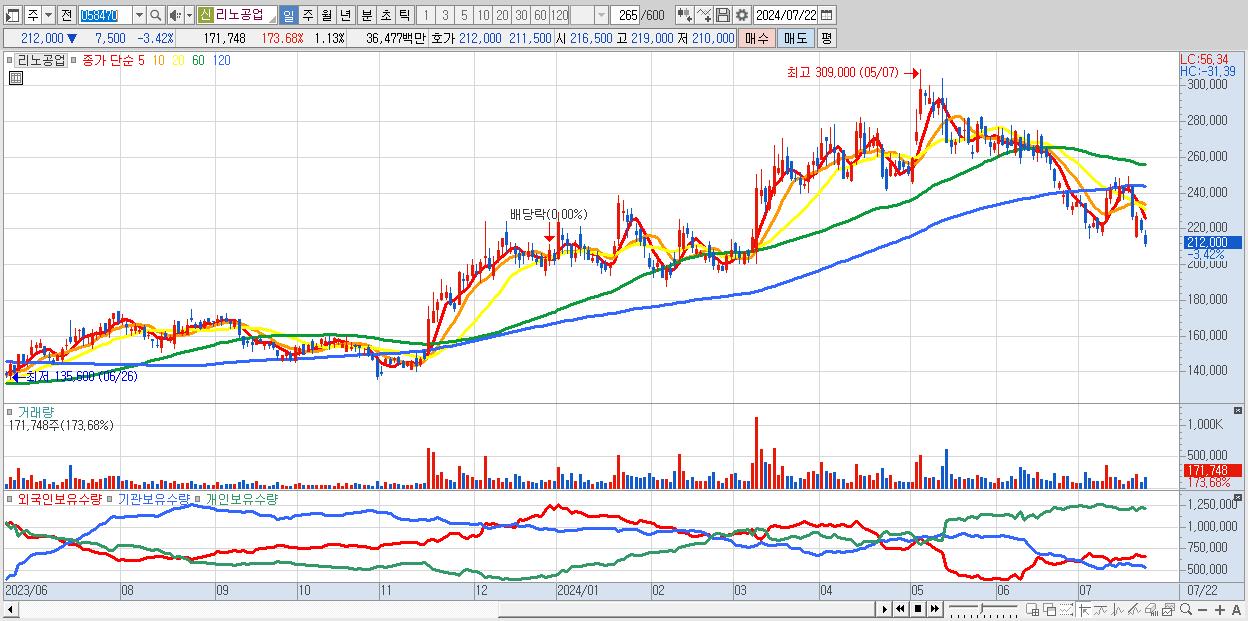
Task: Adjust the replay speed slider
Action: coord(982,607)
